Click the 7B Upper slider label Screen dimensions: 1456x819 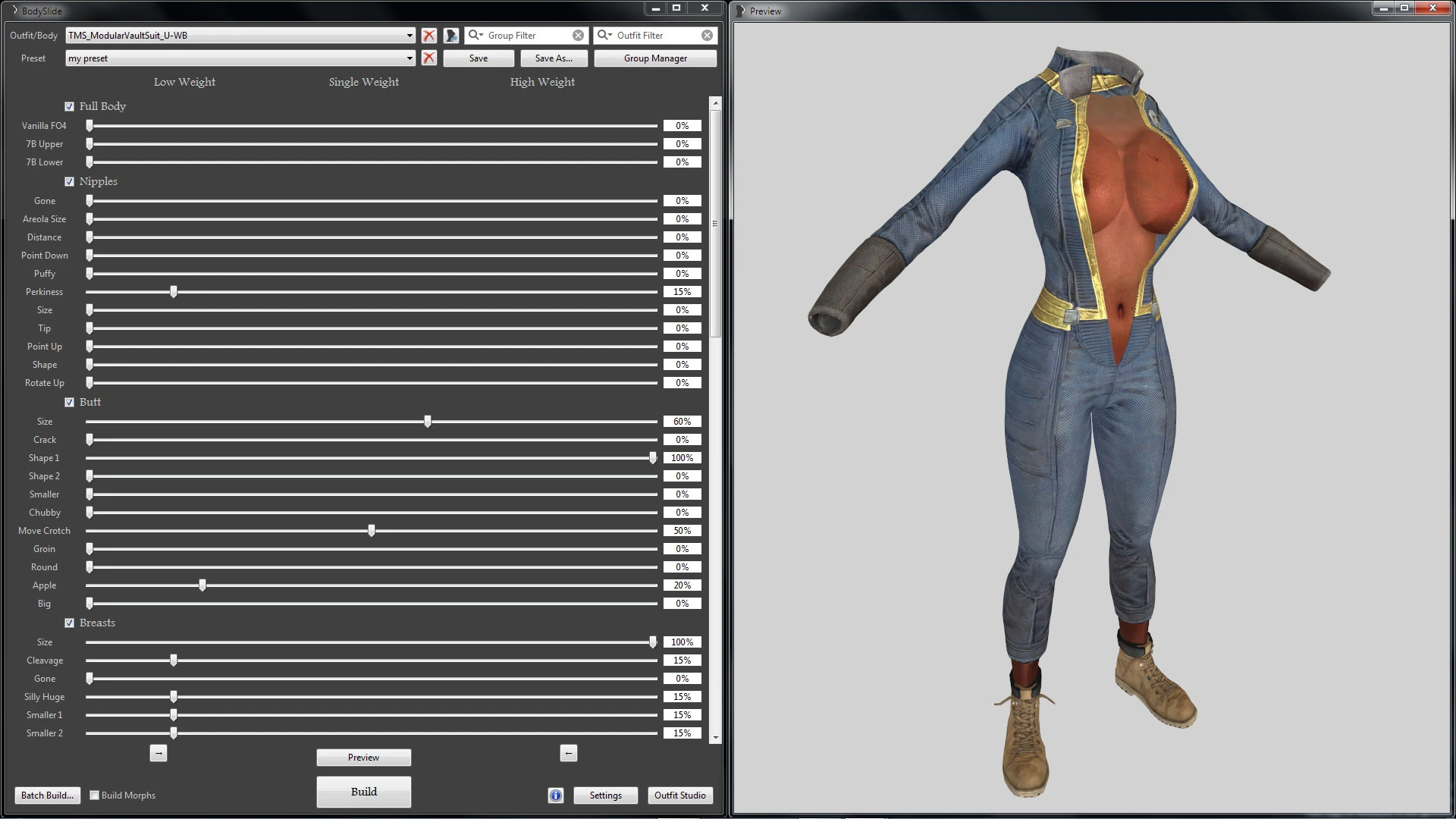tap(45, 144)
